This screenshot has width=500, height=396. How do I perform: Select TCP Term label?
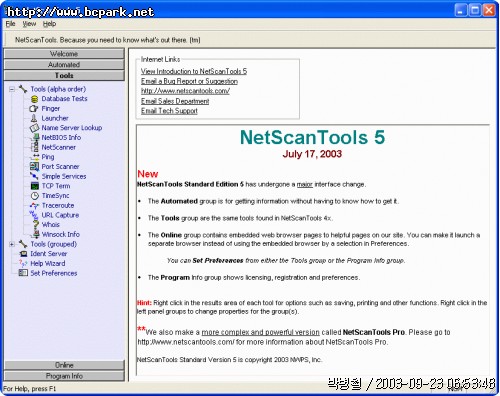56,186
